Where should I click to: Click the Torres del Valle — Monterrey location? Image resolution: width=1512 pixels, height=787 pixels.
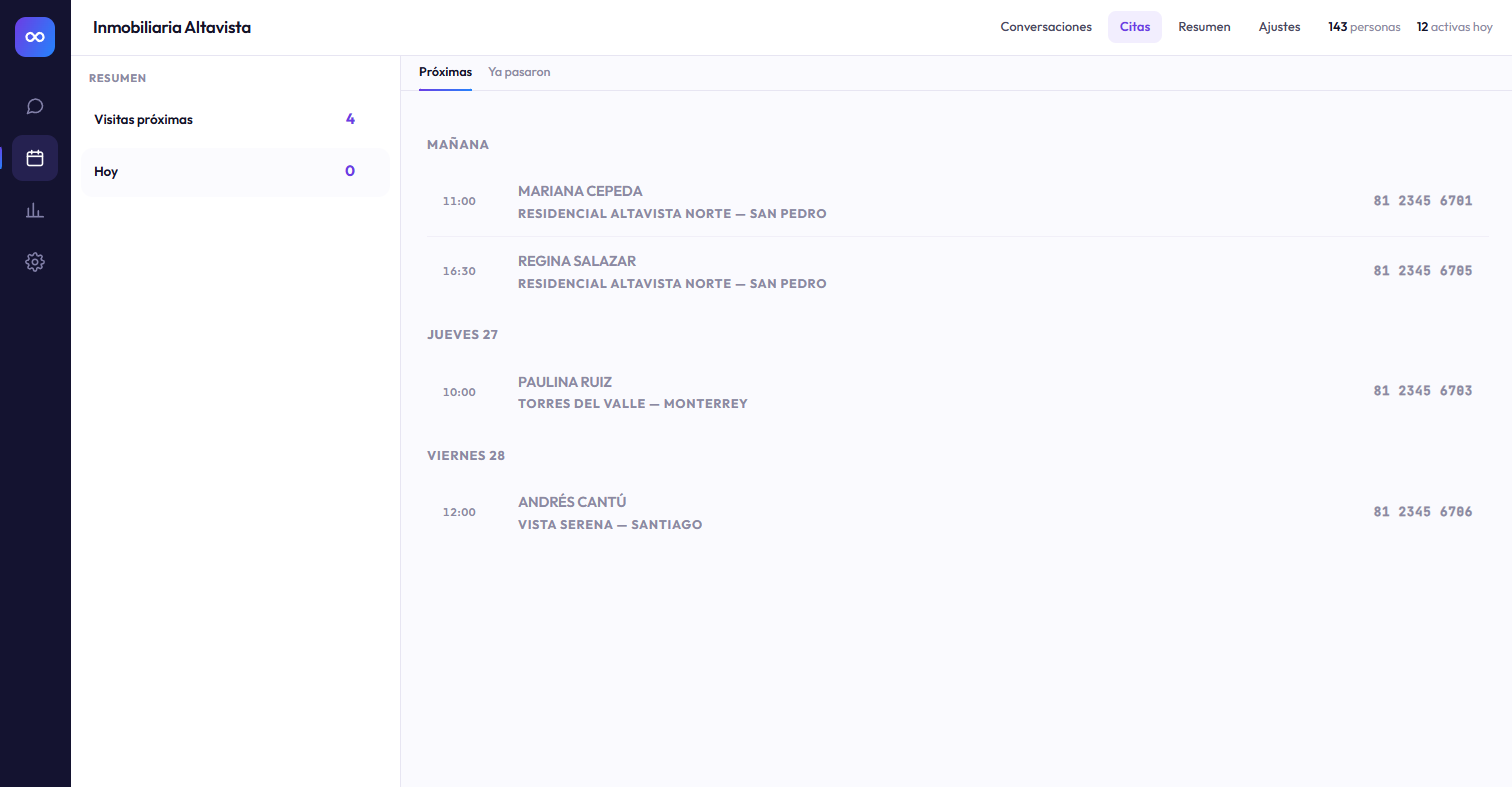[x=633, y=404]
